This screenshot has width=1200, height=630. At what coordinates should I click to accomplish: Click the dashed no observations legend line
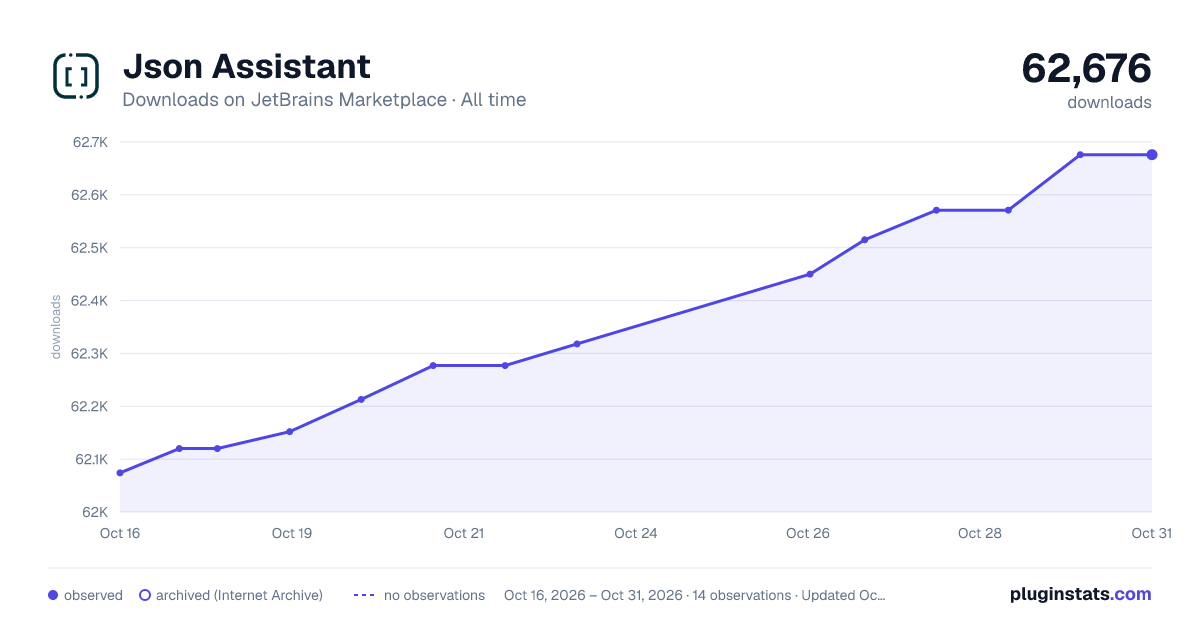(364, 595)
